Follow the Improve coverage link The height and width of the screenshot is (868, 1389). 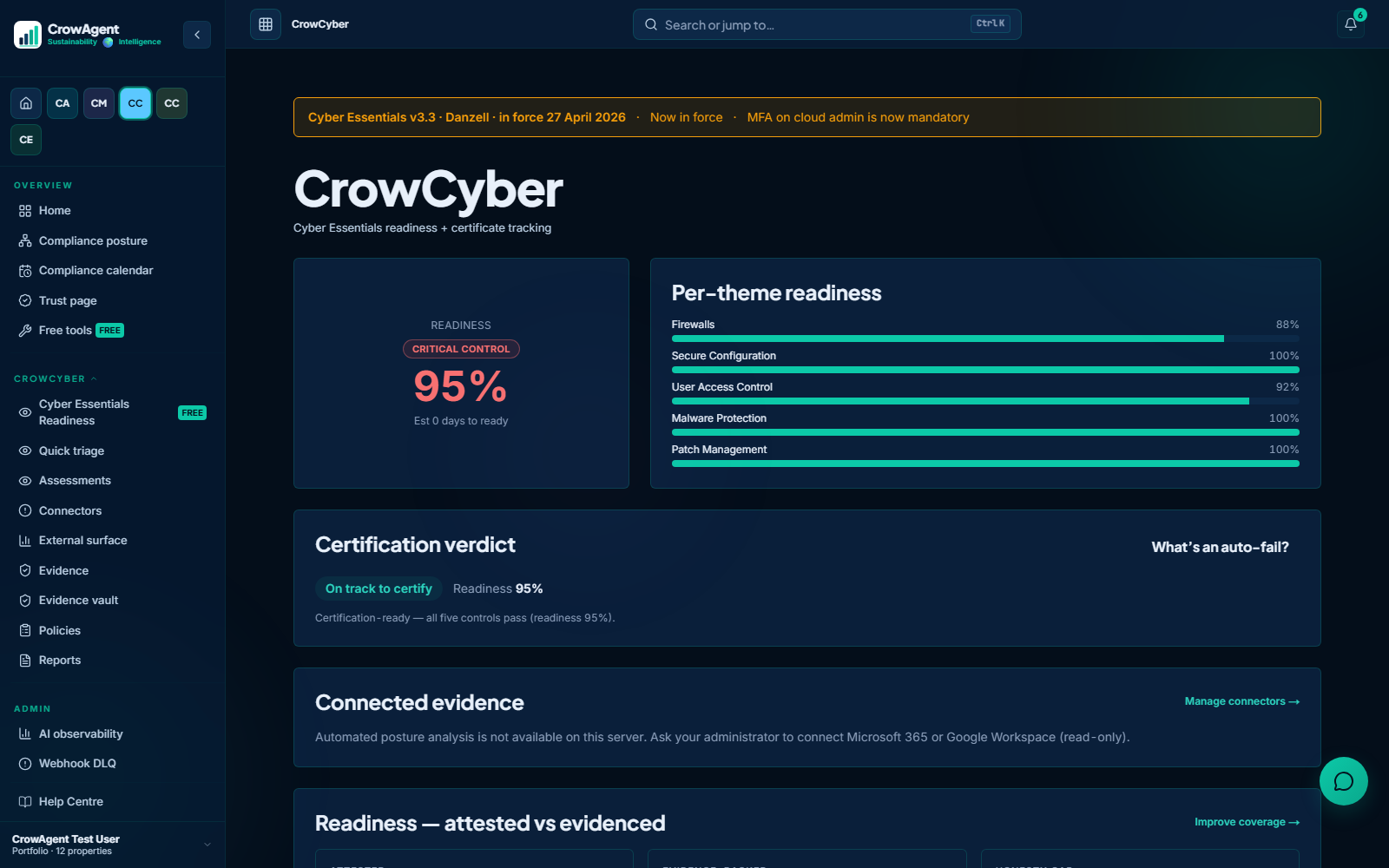coord(1247,822)
